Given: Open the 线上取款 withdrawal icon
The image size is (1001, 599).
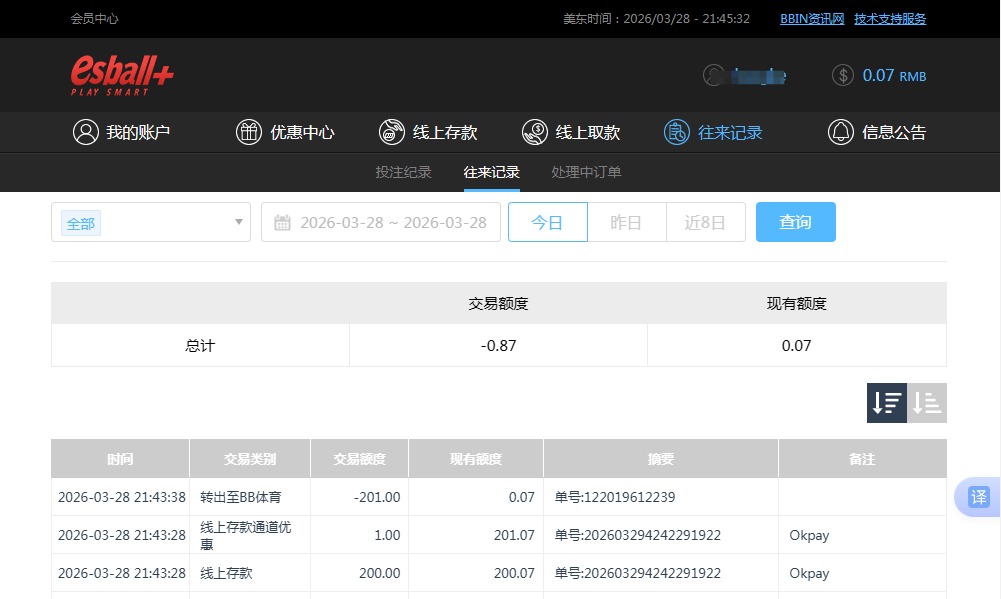Looking at the screenshot, I should [x=535, y=131].
